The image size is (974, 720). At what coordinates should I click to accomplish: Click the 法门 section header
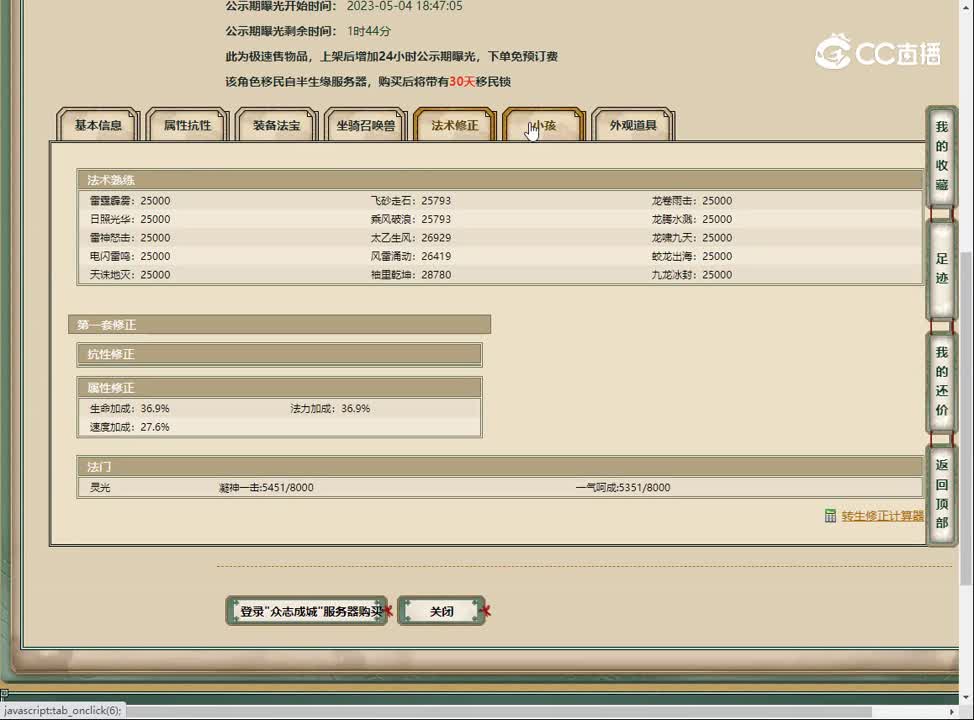(x=500, y=467)
